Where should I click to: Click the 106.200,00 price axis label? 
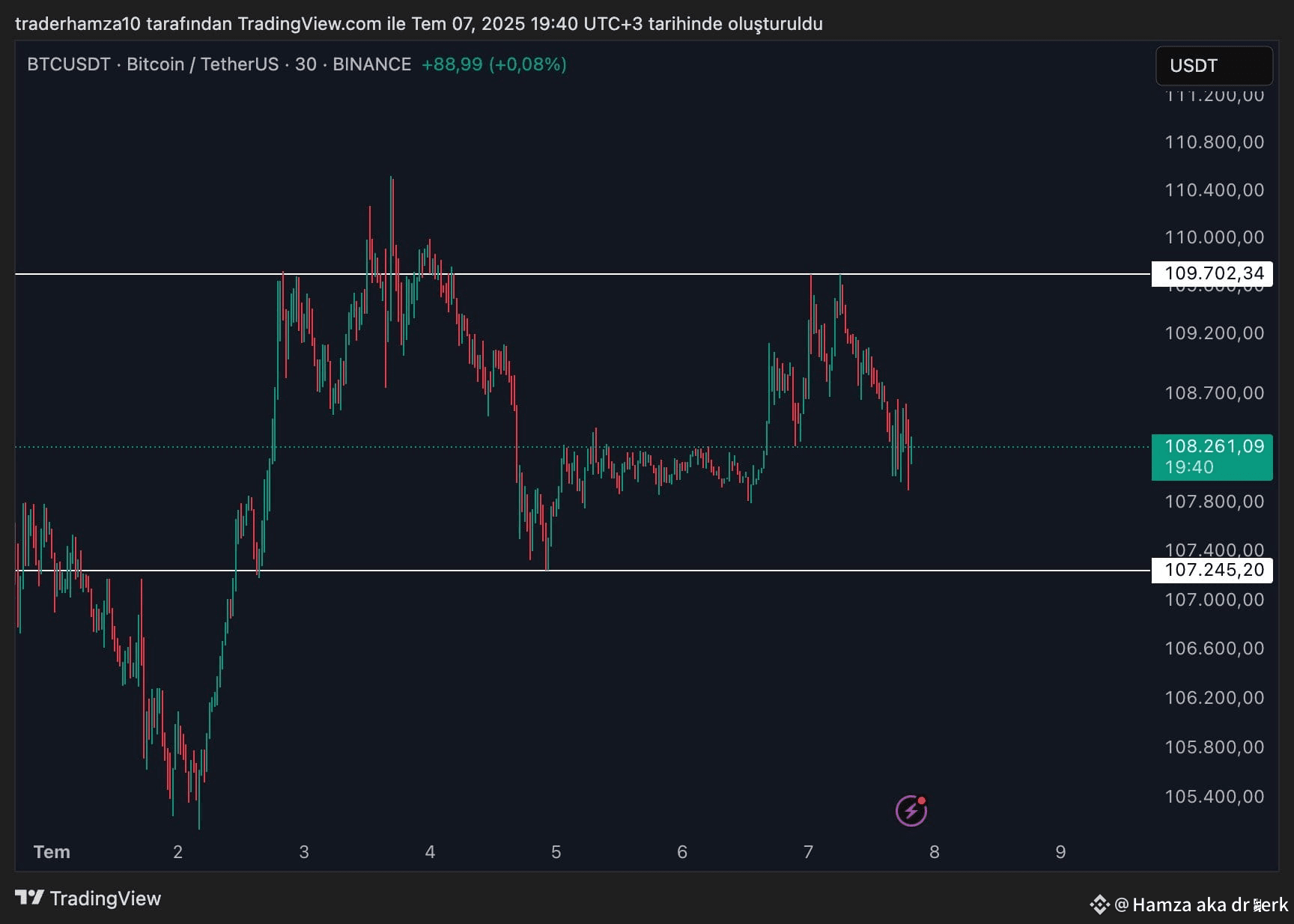pos(1214,698)
